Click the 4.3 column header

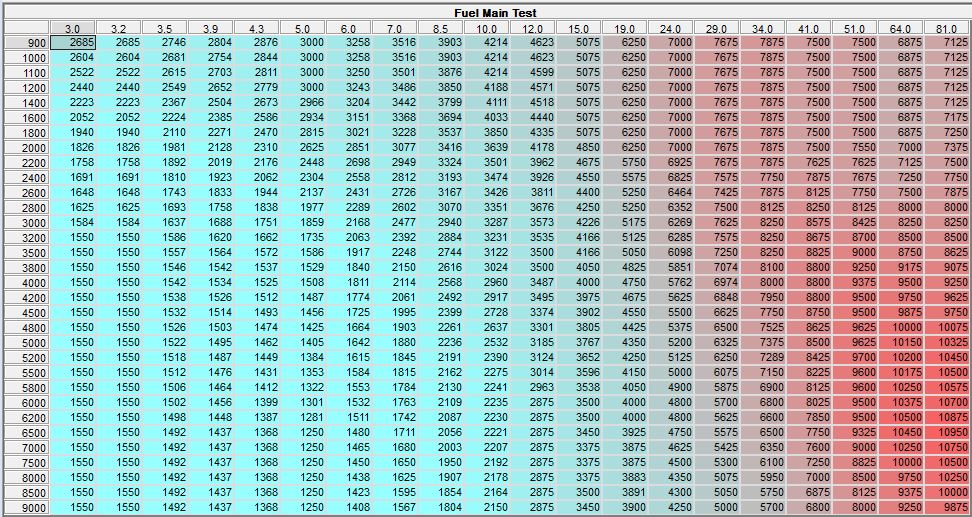(x=257, y=28)
